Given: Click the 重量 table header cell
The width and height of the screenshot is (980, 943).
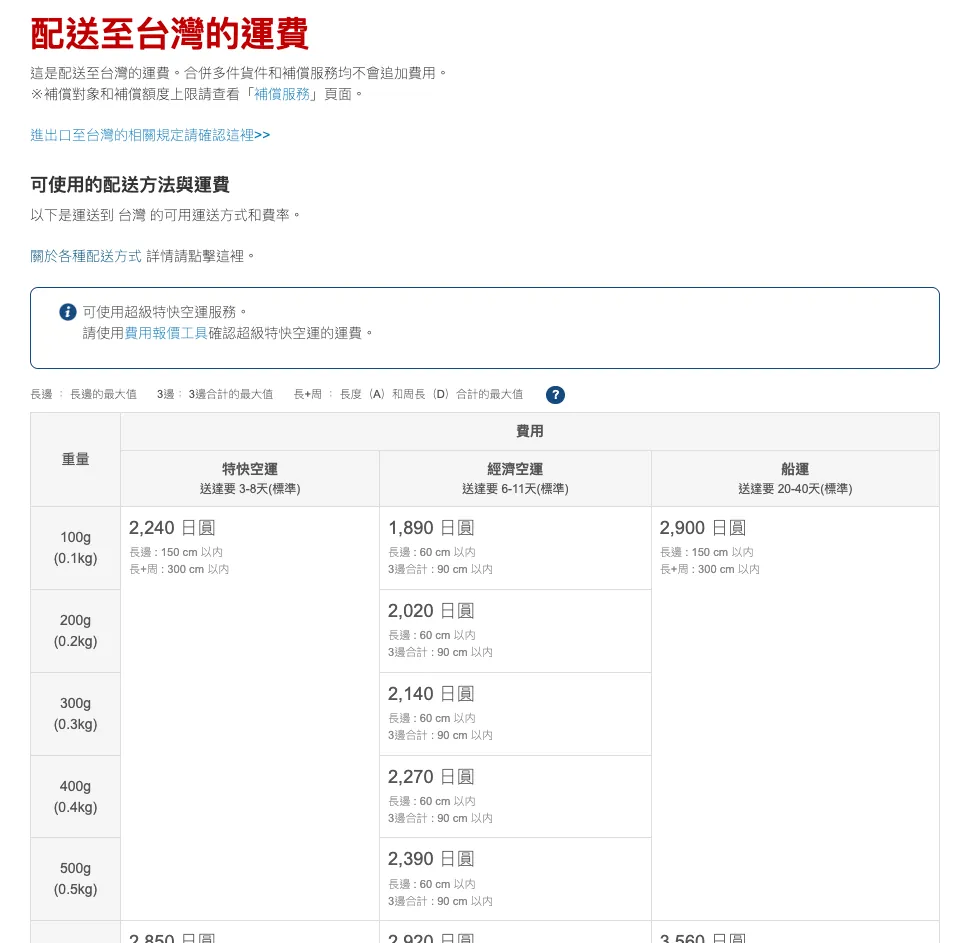Looking at the screenshot, I should (x=76, y=459).
